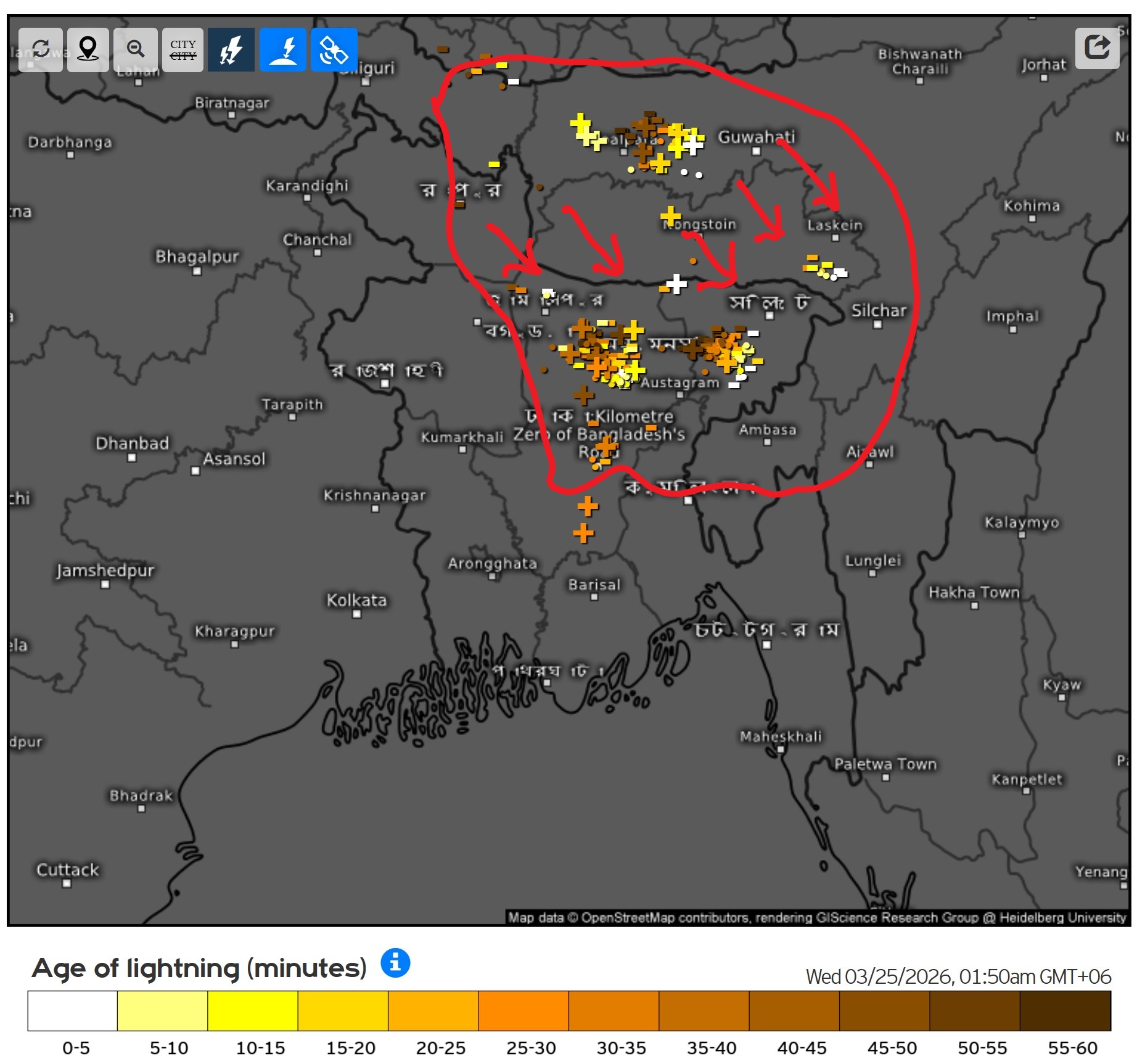Click the map timestamp text
This screenshot has width=1145, height=1064.
pos(958,977)
